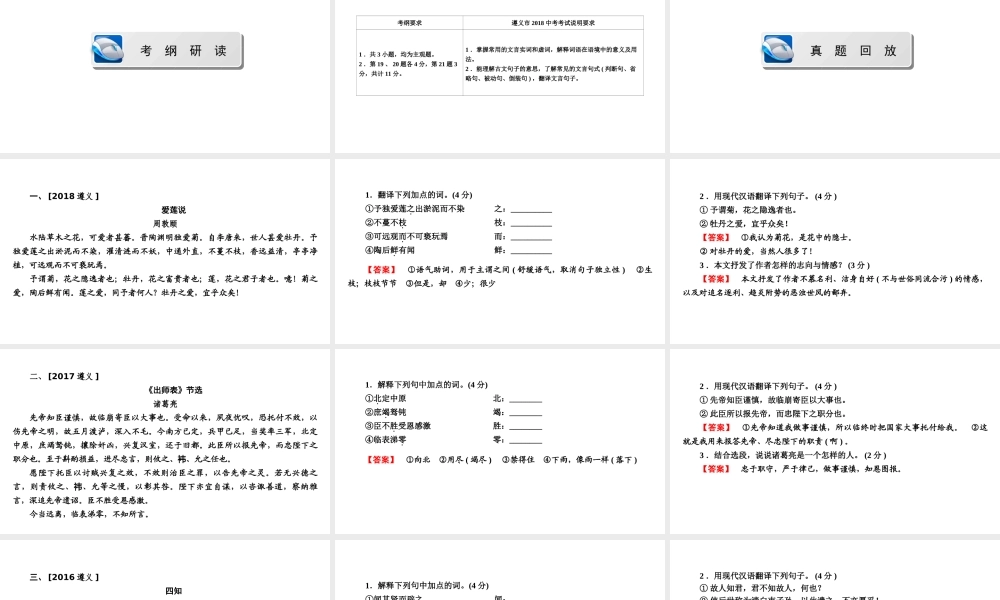This screenshot has width=1000, height=600.
Task: Click the answer blank after 竭:
Action: (x=526, y=413)
